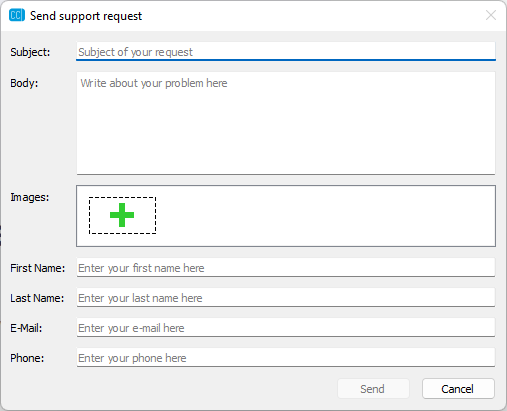Click the 'E-Mail:' label
This screenshot has height=411, width=507.
[x=26, y=328]
